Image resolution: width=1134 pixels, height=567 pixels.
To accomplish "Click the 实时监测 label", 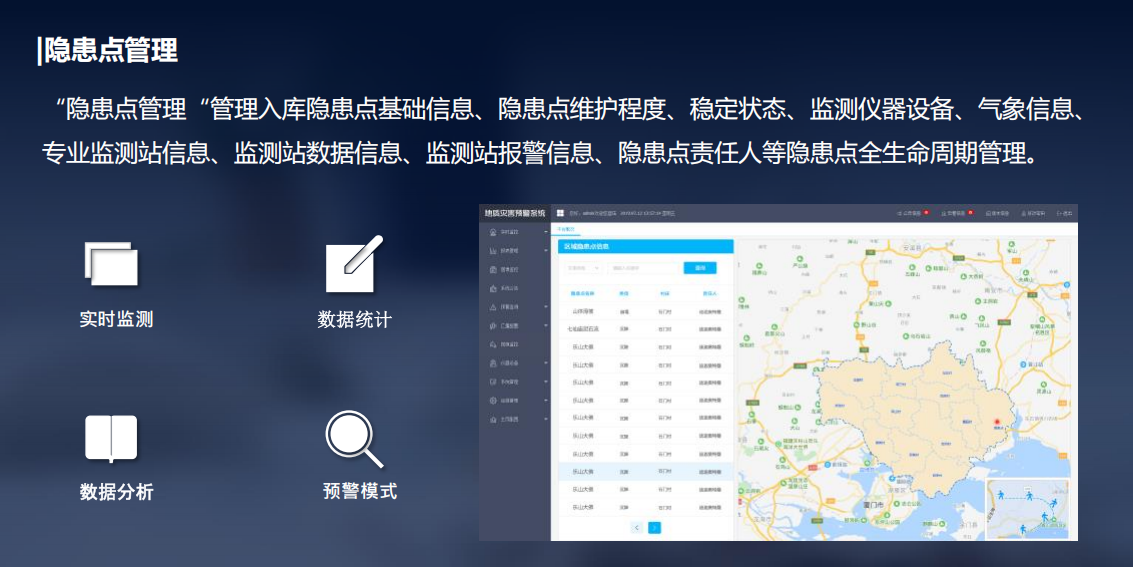I will [x=116, y=319].
